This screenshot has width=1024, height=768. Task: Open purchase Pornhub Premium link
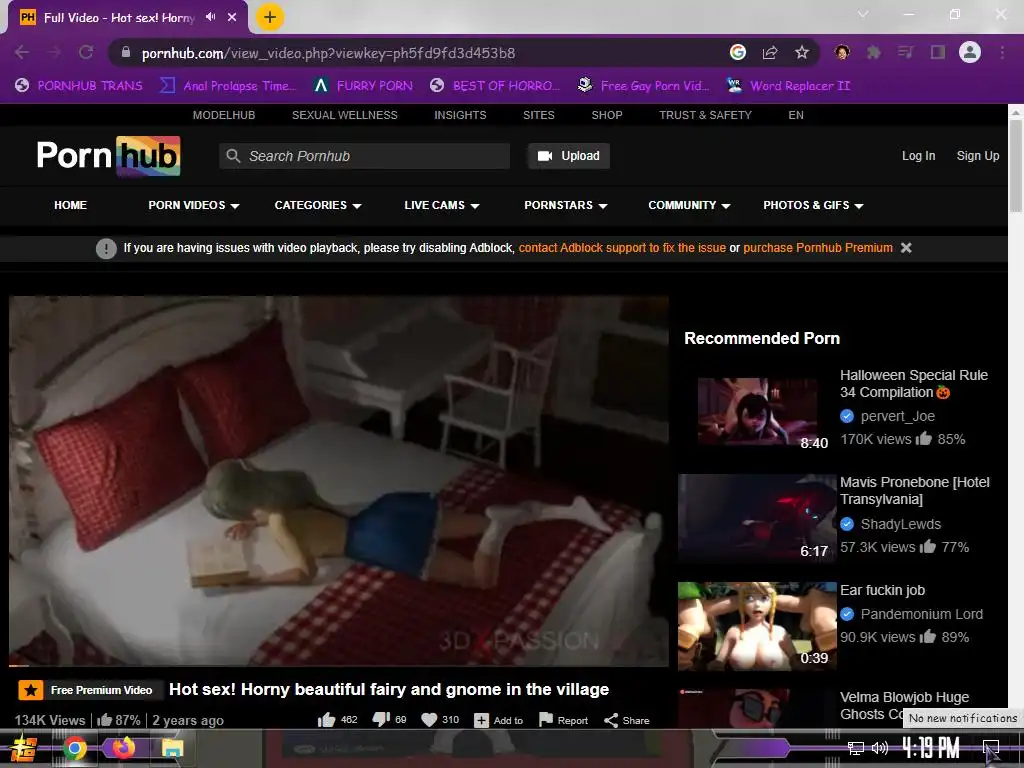coord(818,248)
